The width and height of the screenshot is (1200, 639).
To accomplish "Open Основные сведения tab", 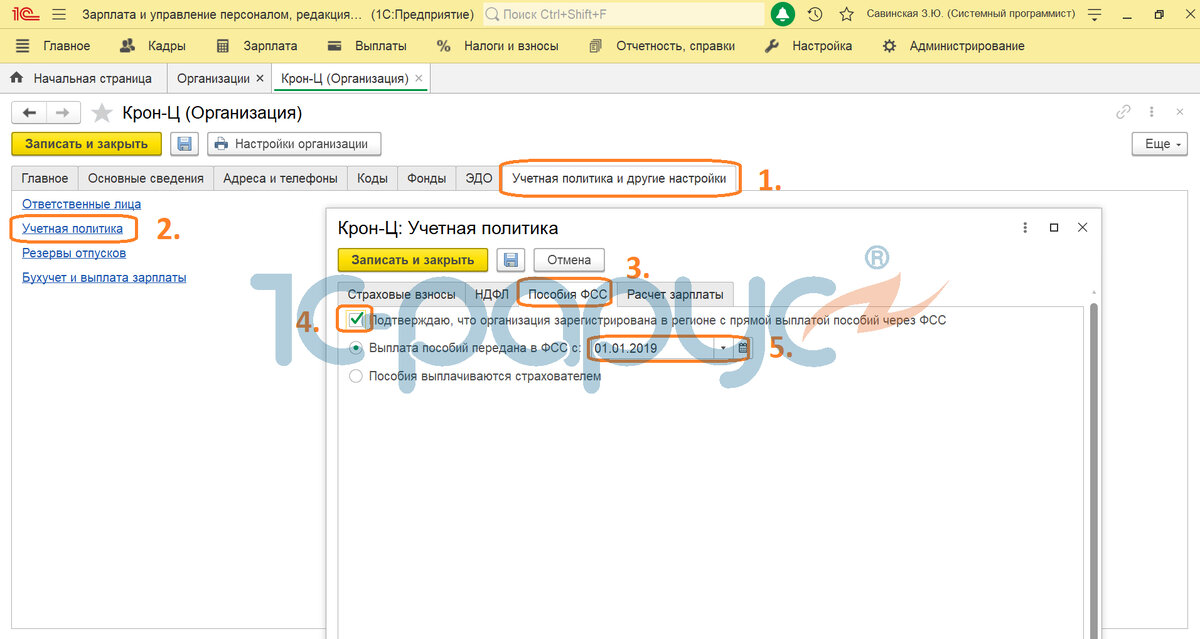I will click(146, 178).
